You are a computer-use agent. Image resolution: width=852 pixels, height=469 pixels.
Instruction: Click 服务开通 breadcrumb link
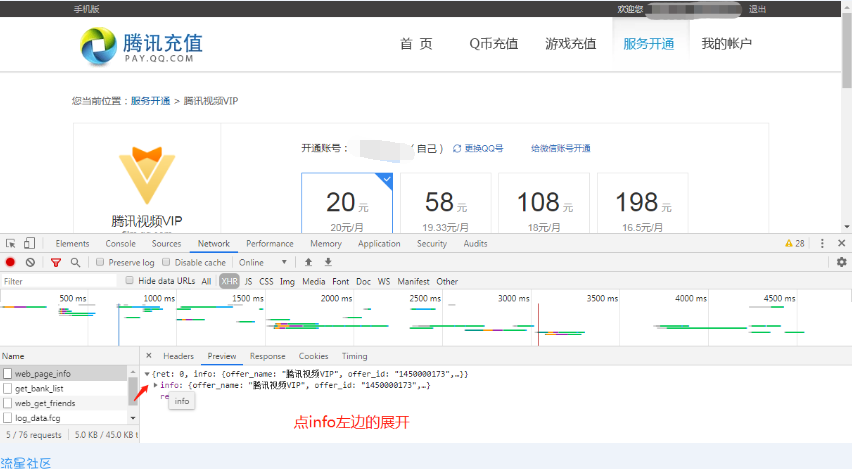(x=151, y=101)
